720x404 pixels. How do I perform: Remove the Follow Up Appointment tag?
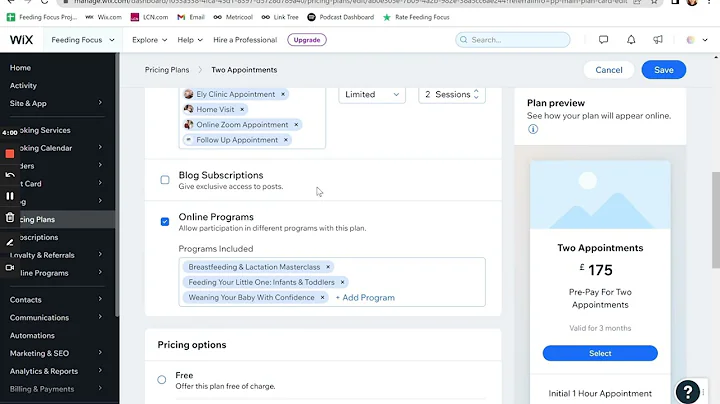pos(286,140)
